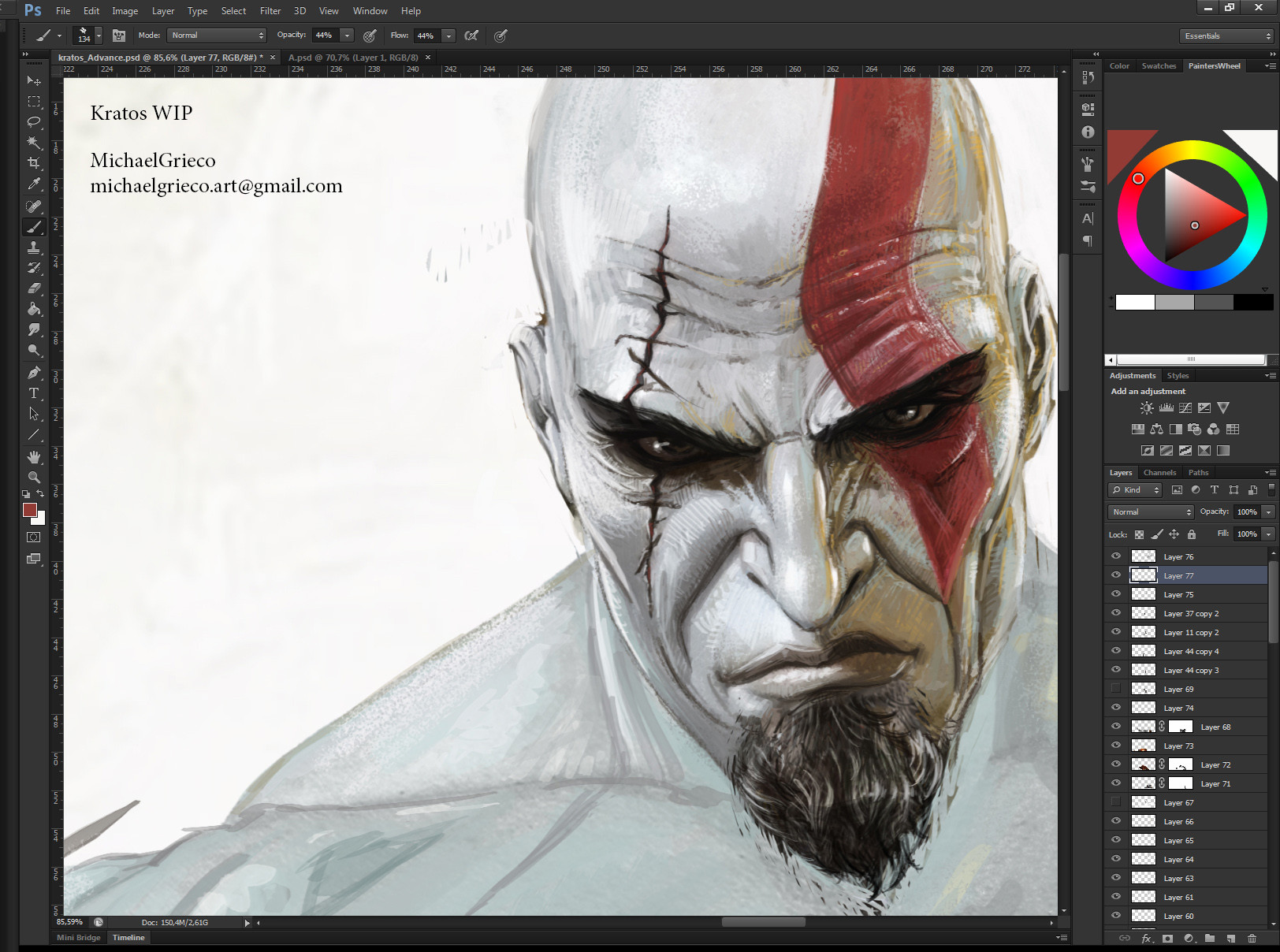
Task: Pick a hue on the PaintersWheel color ring
Action: pyautogui.click(x=1138, y=178)
